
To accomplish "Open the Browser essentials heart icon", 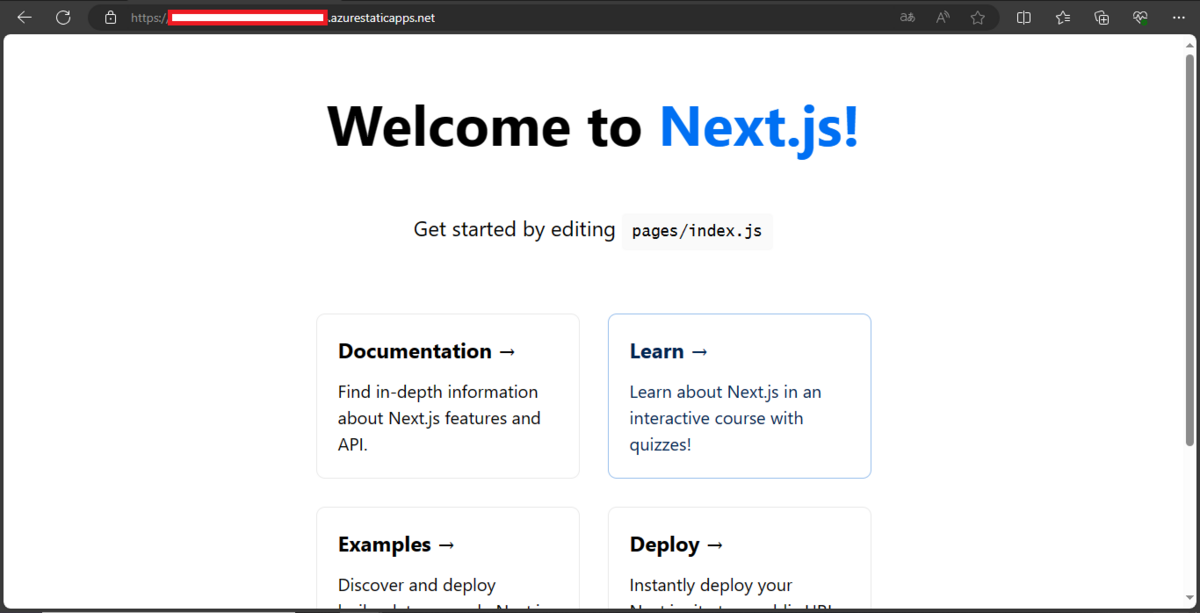I will pyautogui.click(x=1140, y=17).
